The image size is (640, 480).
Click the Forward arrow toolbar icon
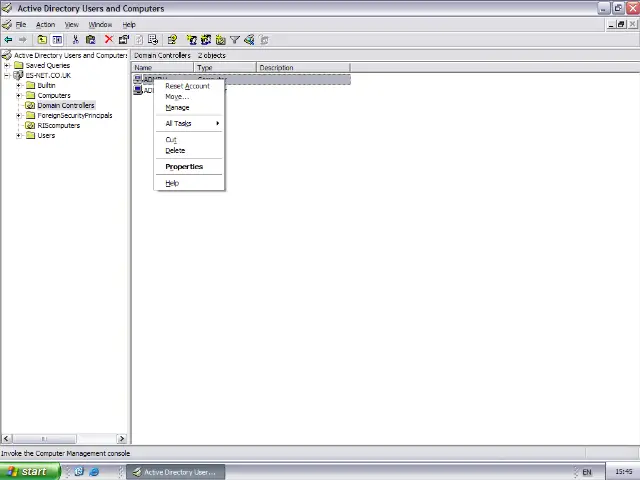coord(23,40)
